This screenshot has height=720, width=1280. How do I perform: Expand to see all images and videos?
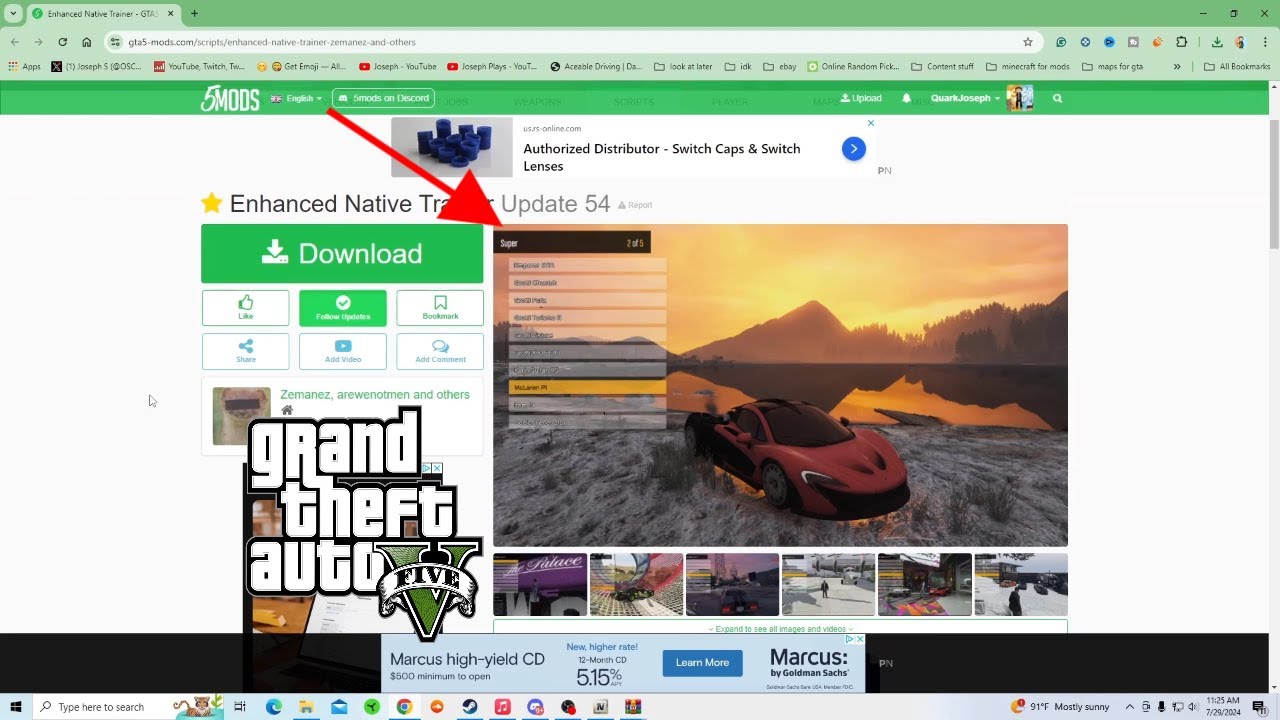point(780,628)
